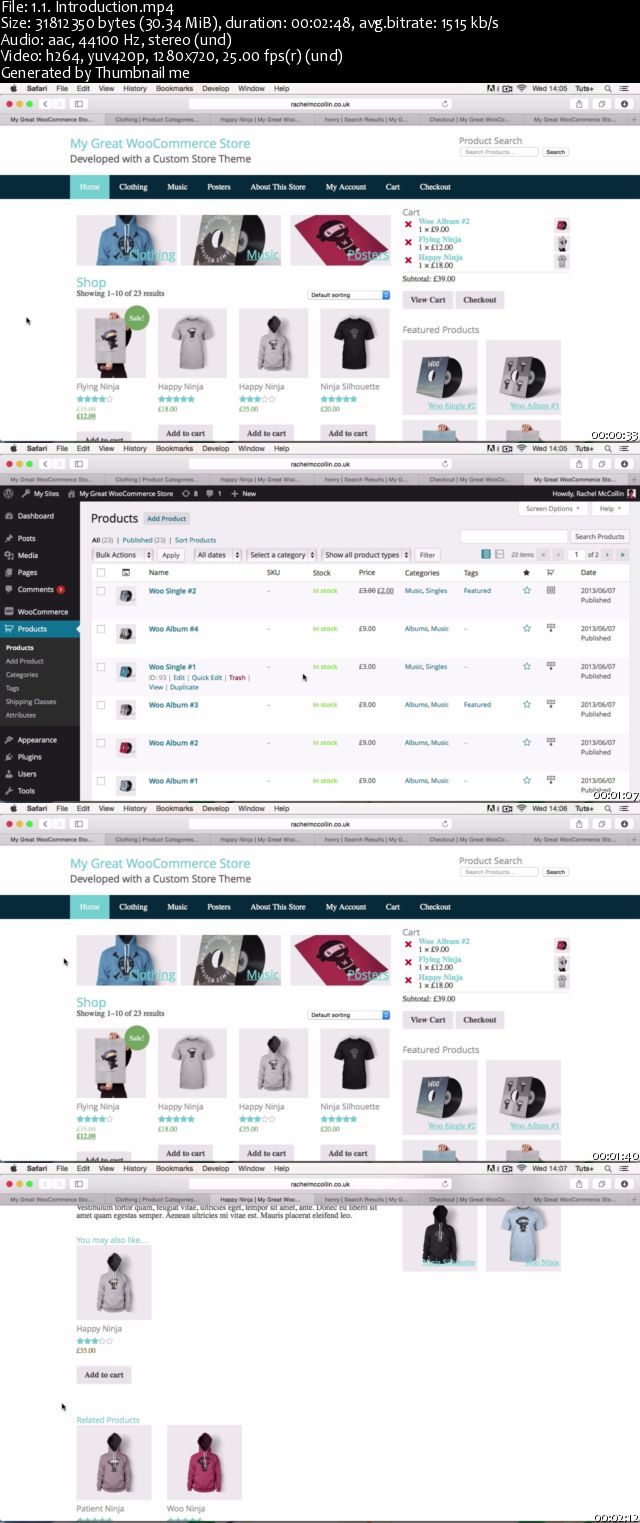Open Media in the WordPress admin sidebar

tap(27, 555)
